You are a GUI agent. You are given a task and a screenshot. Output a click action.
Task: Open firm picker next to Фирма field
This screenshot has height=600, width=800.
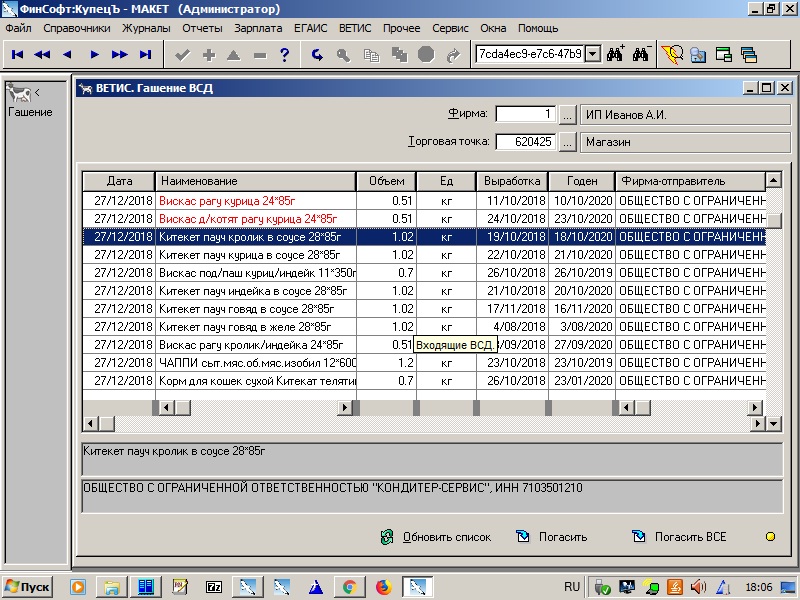click(567, 115)
